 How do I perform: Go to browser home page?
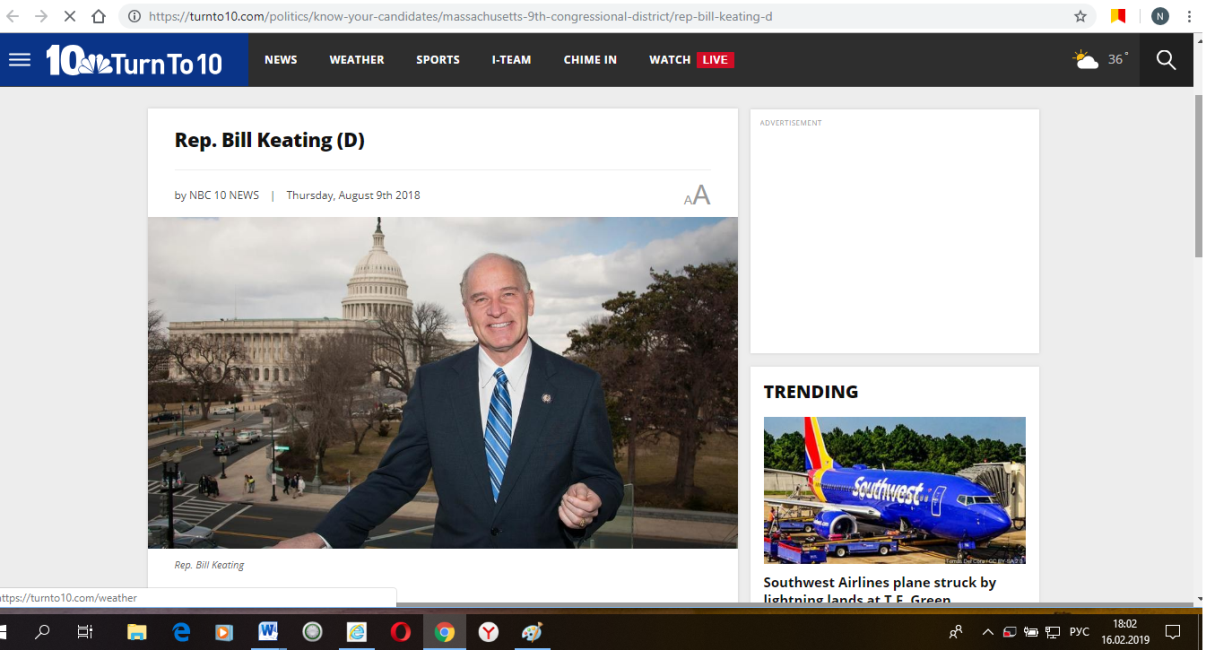point(98,16)
